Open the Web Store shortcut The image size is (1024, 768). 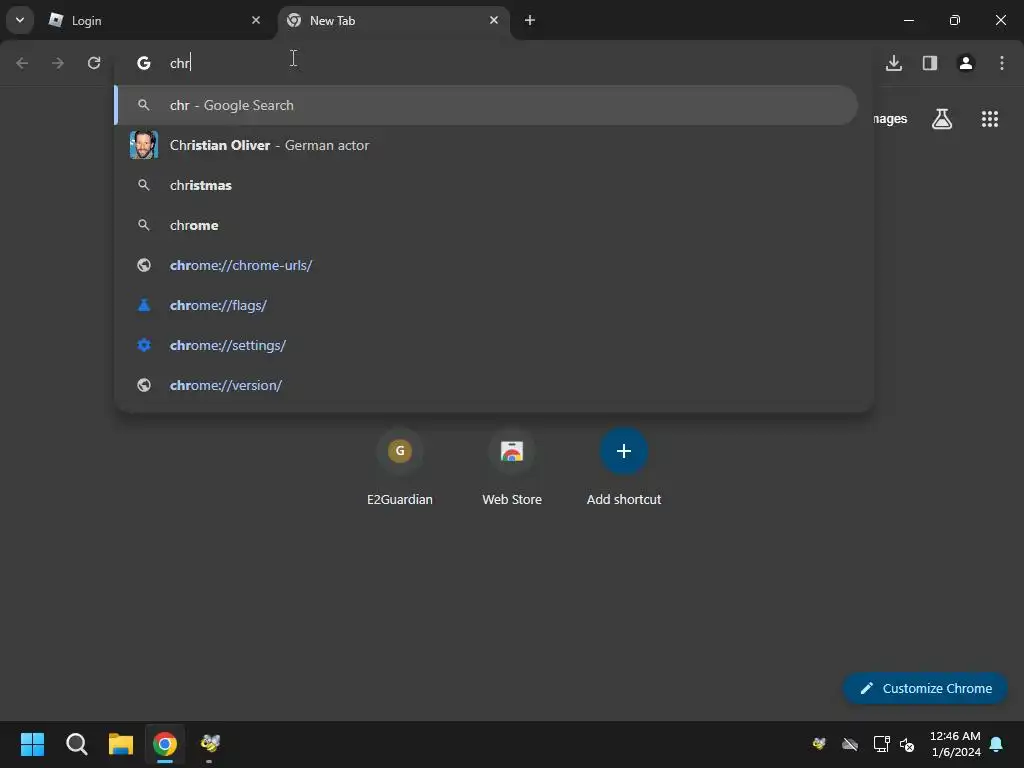click(x=512, y=468)
